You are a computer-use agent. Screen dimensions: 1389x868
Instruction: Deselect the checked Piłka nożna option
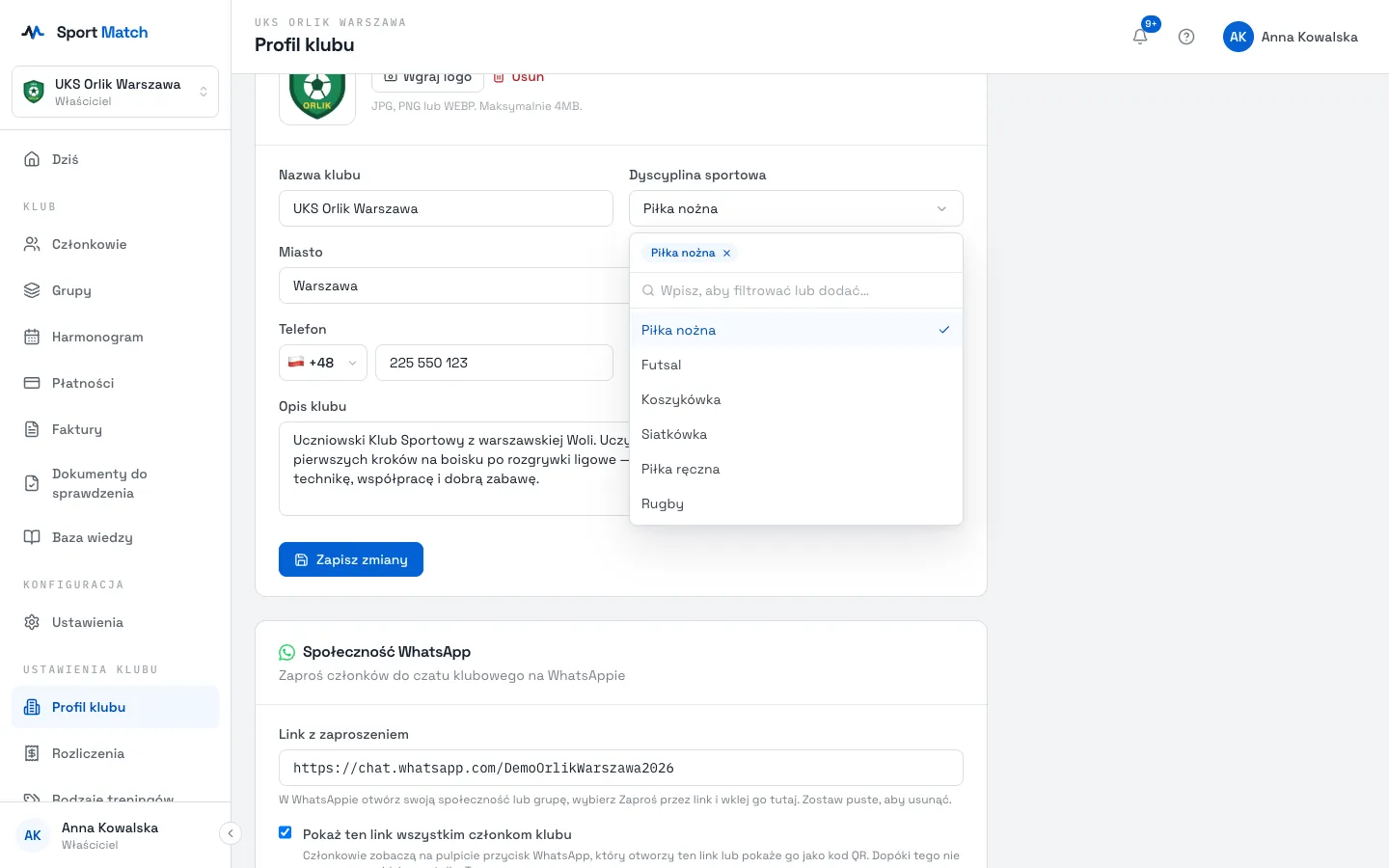[x=796, y=330]
